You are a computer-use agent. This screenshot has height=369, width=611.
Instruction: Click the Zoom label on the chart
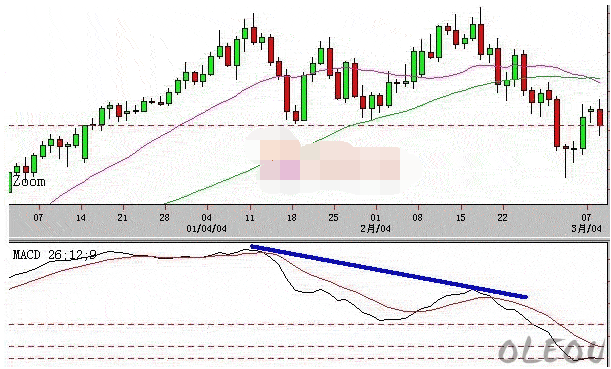click(29, 182)
